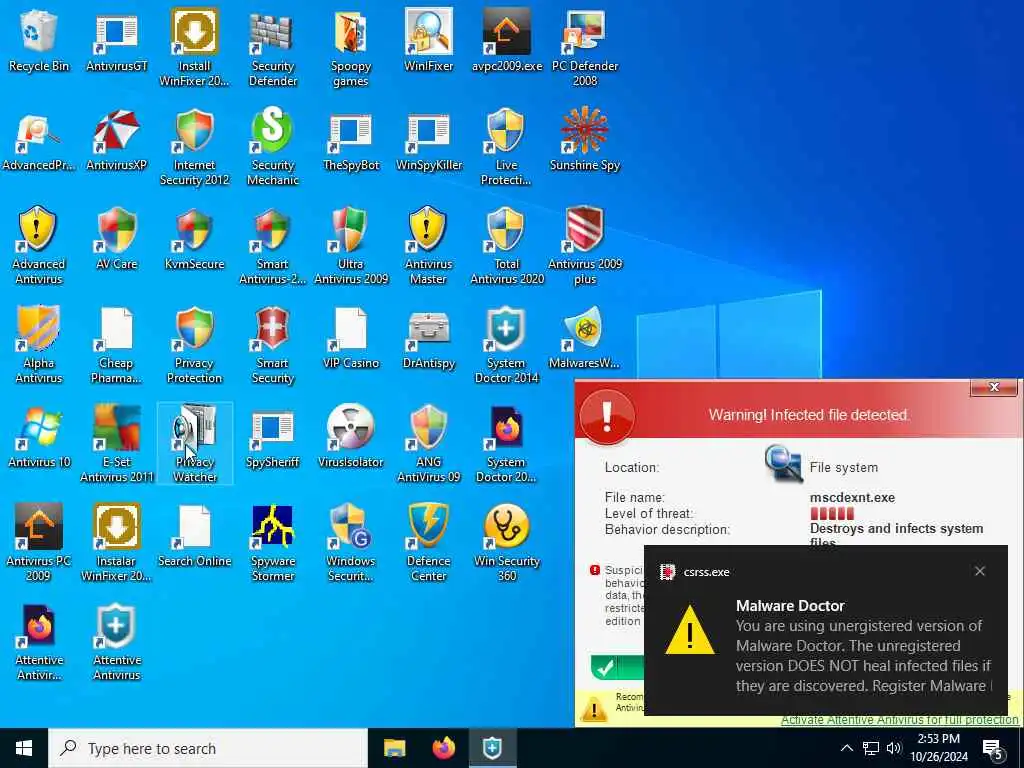Click the level of threat red bar

832,513
